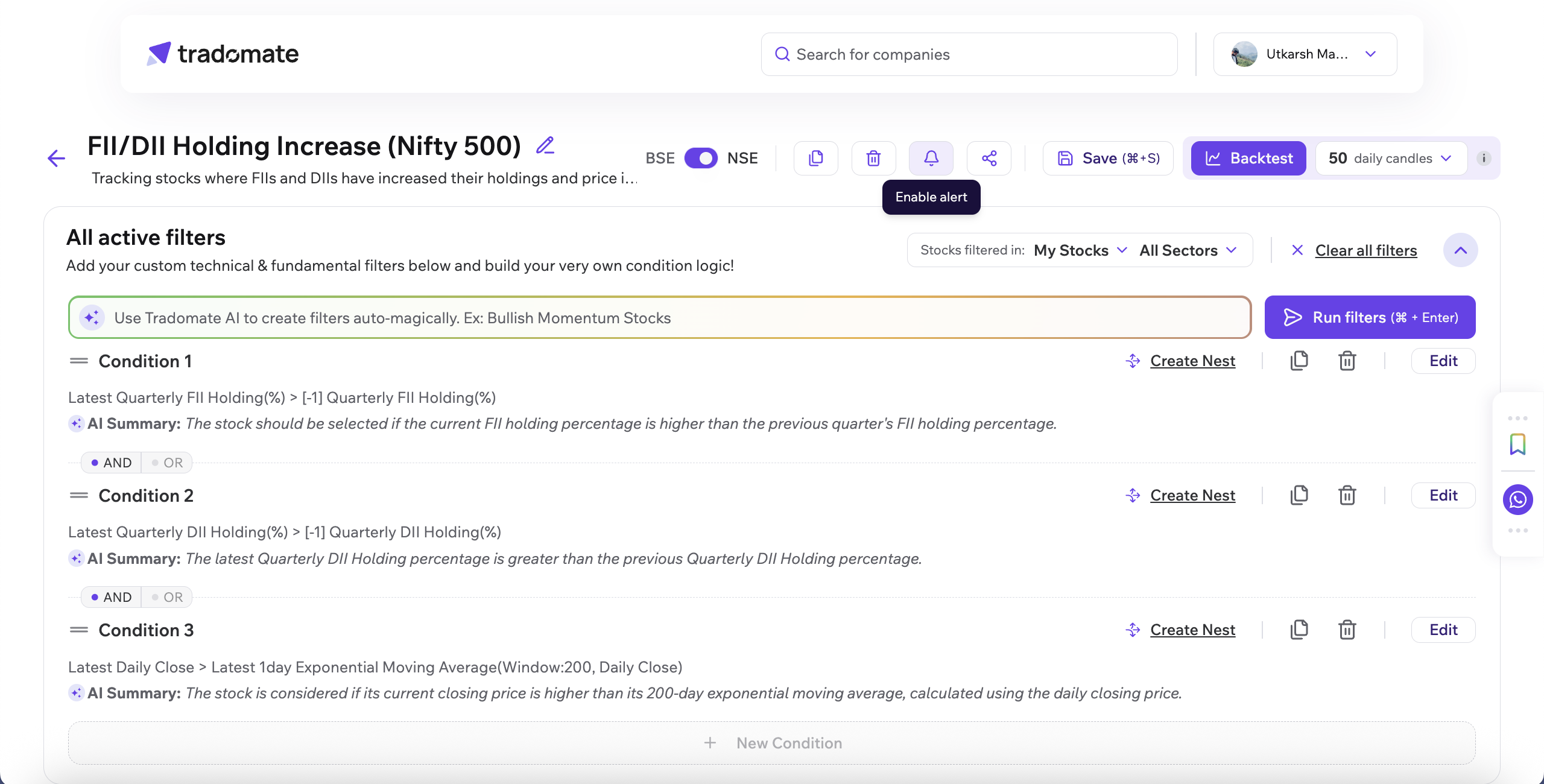Delete the screener with the header trash icon

coord(873,158)
